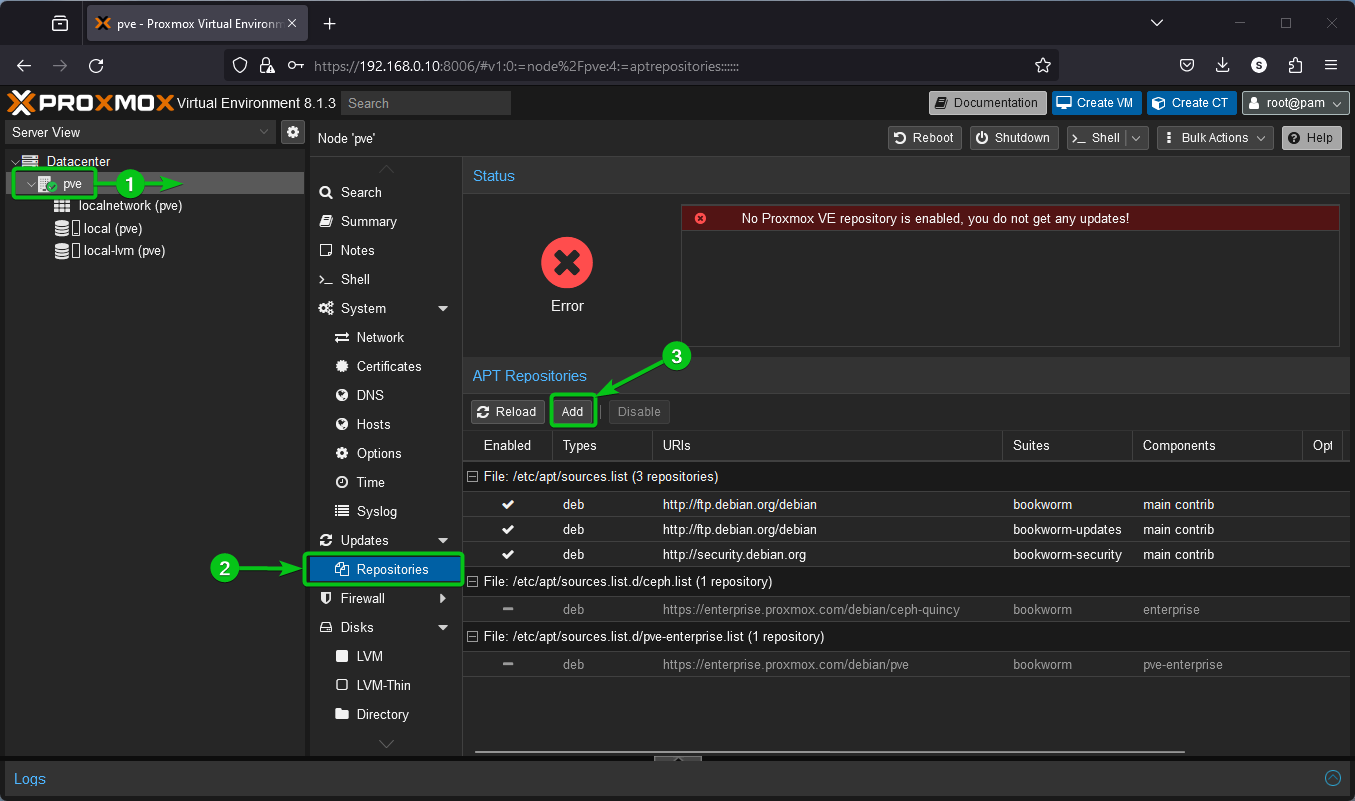Collapse the Disks menu section
Screen dimensions: 1355x801
pyautogui.click(x=443, y=628)
